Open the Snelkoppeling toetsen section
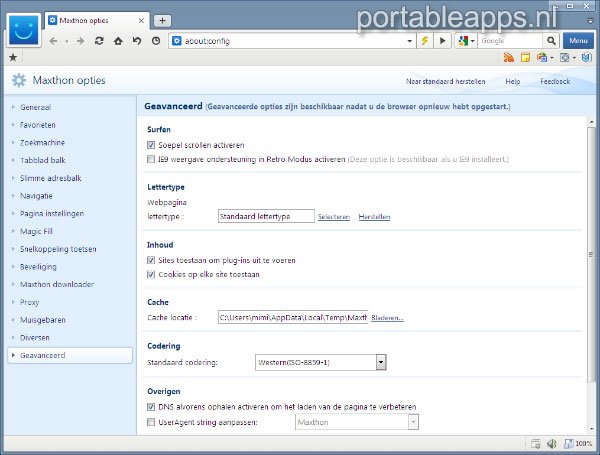 58,249
